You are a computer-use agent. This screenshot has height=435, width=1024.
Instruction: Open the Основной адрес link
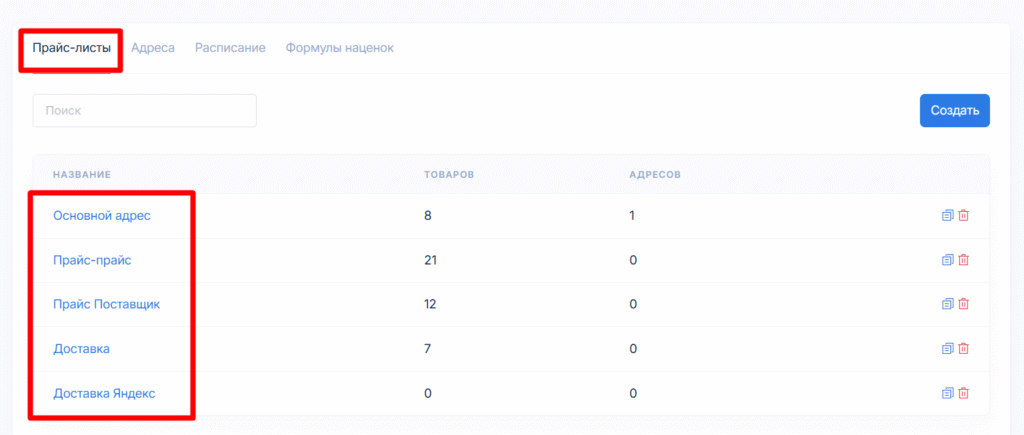102,215
